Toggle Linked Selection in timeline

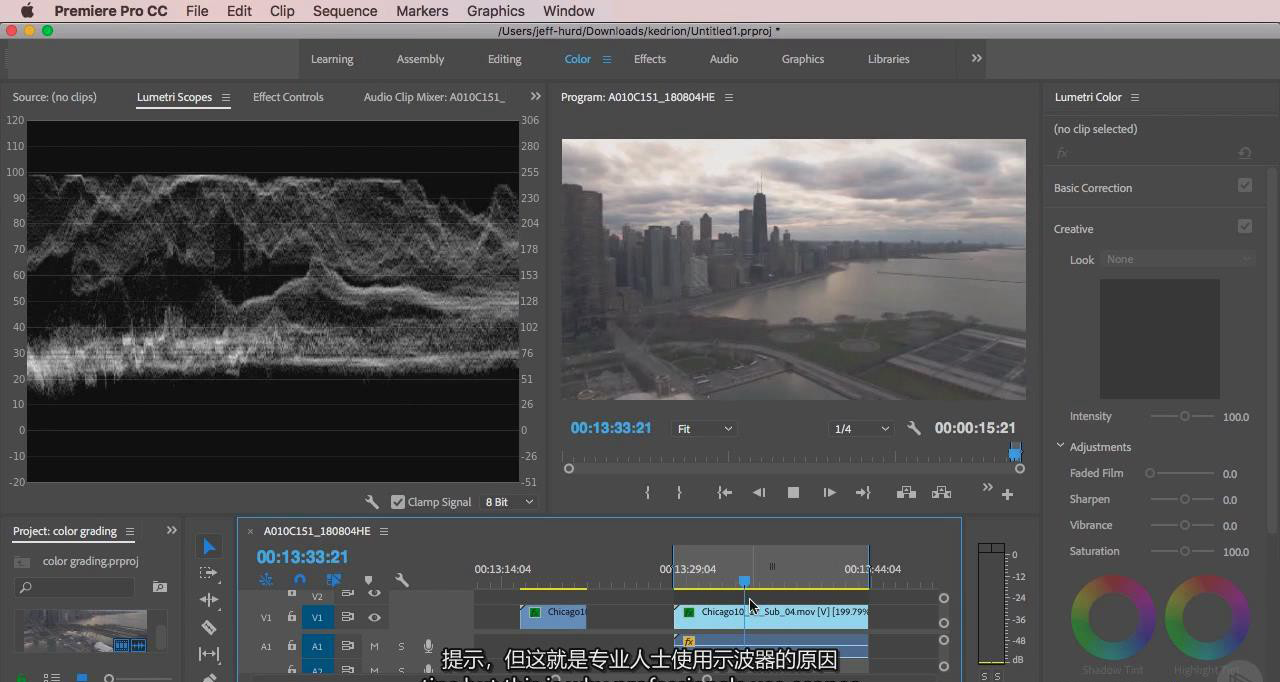tap(334, 580)
